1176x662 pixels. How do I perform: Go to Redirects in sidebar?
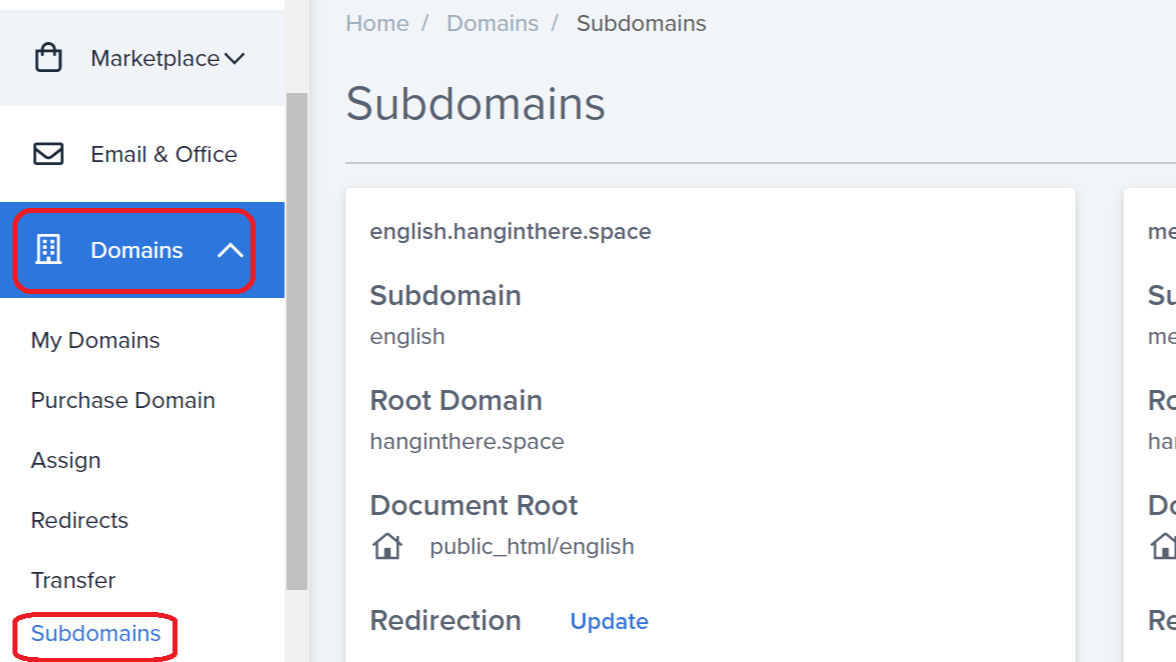tap(80, 520)
